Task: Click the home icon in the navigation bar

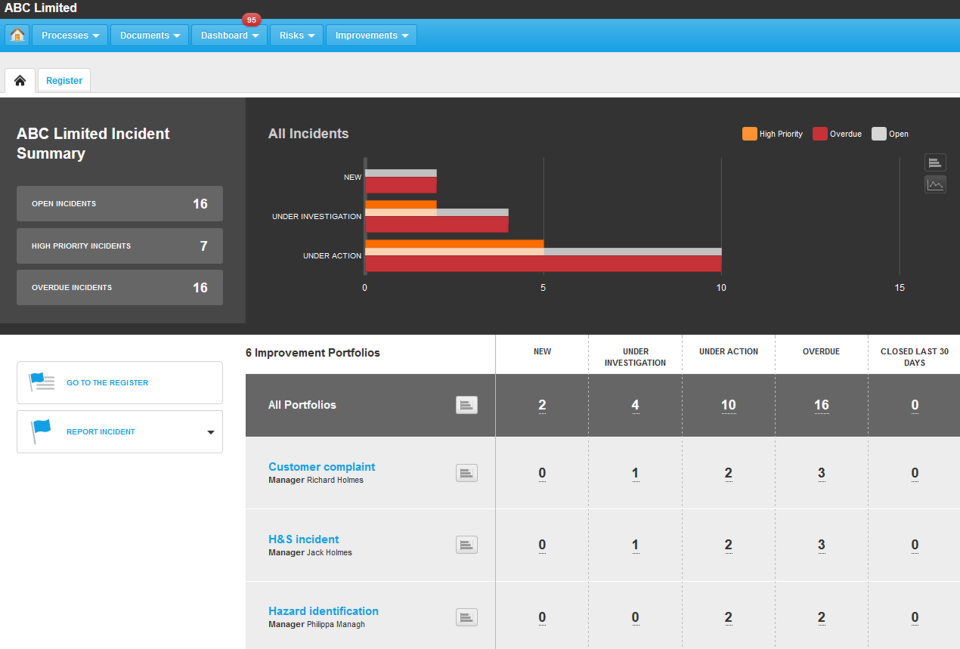Action: pos(16,34)
